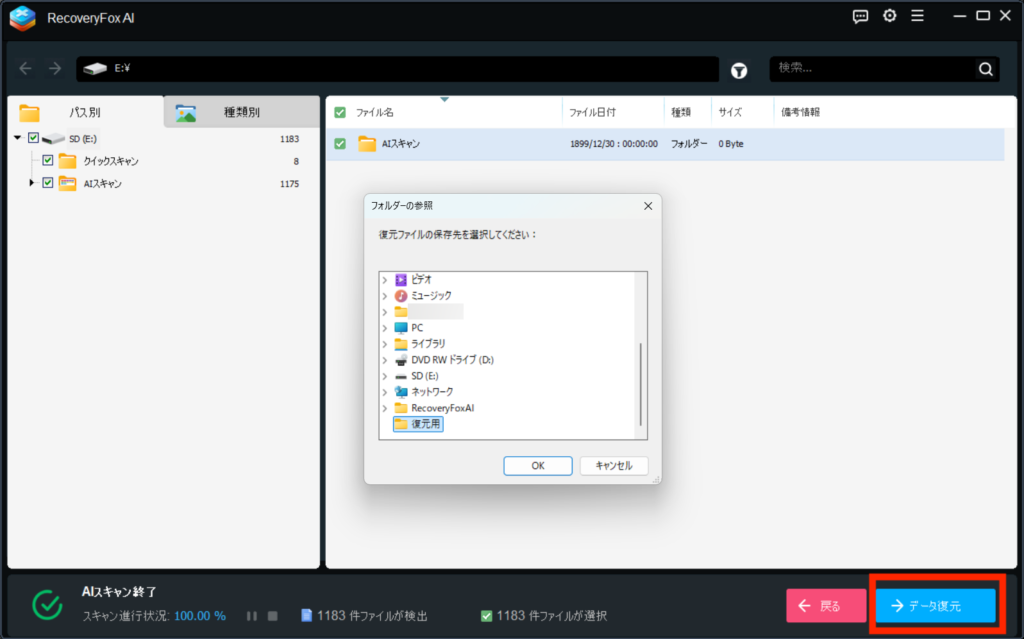The width and height of the screenshot is (1024, 639).
Task: Uncheck the クイックスキャン folder checkbox
Action: [x=47, y=160]
